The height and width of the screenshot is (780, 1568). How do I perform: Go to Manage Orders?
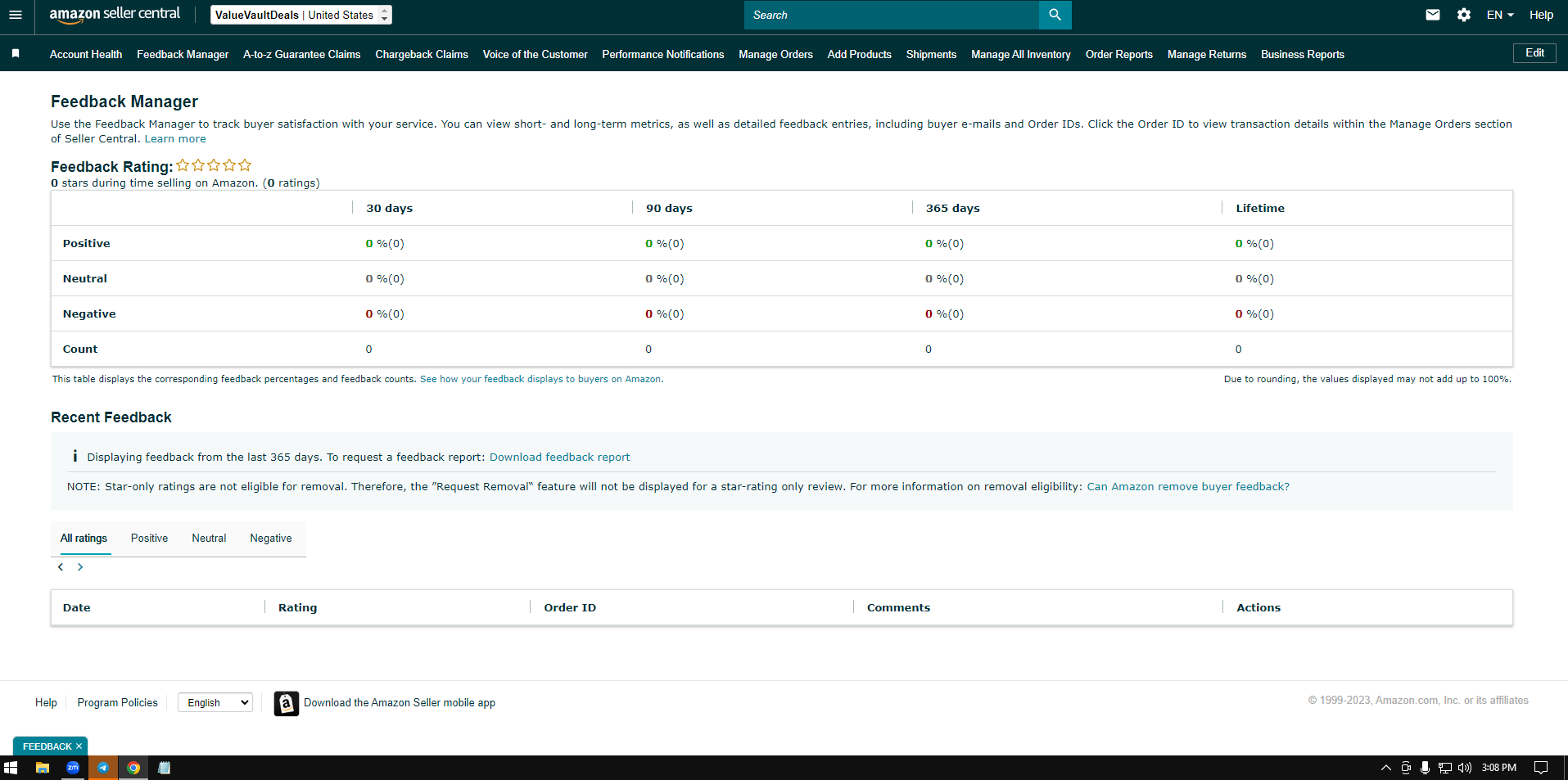pyautogui.click(x=775, y=54)
